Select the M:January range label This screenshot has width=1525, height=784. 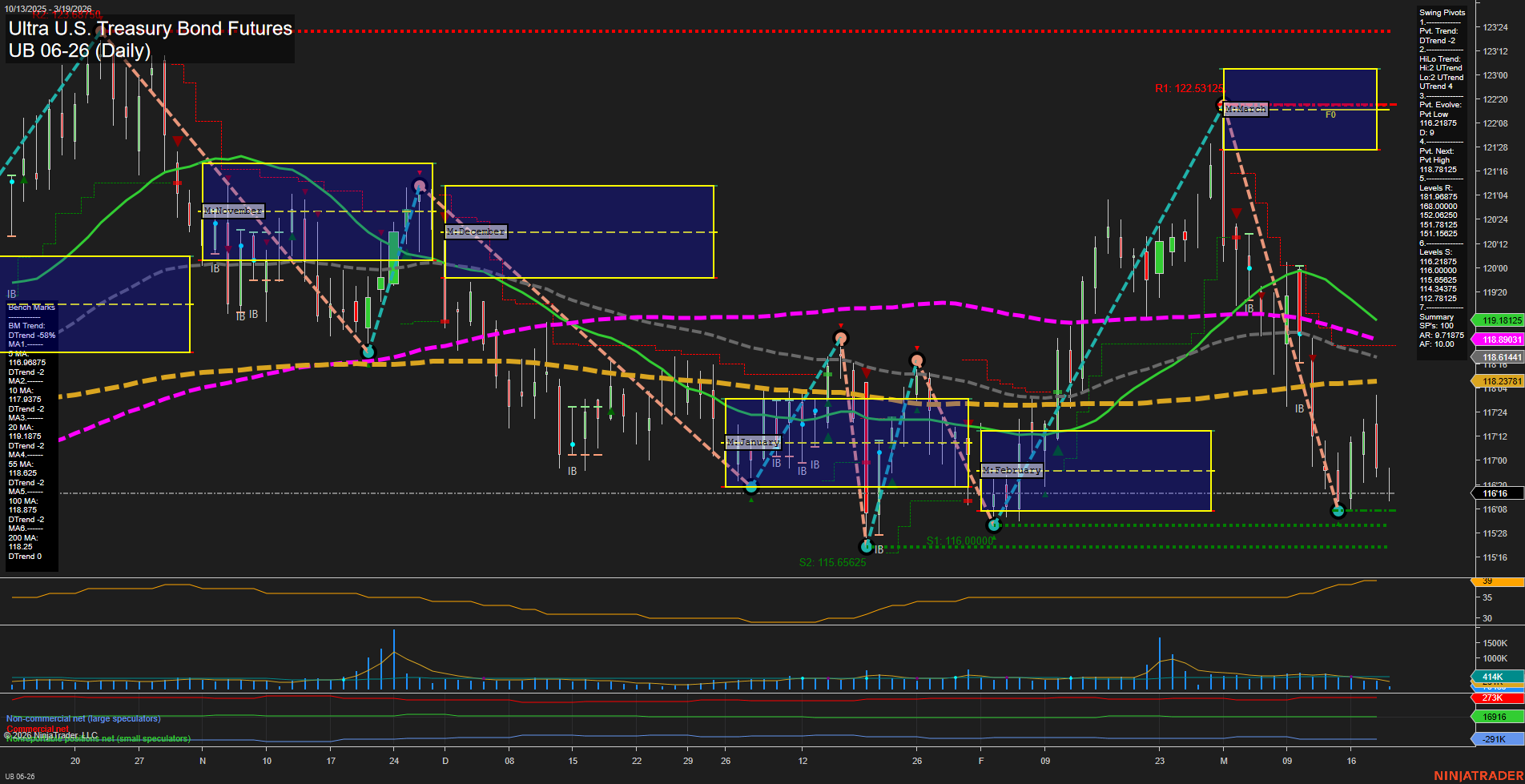click(x=753, y=441)
